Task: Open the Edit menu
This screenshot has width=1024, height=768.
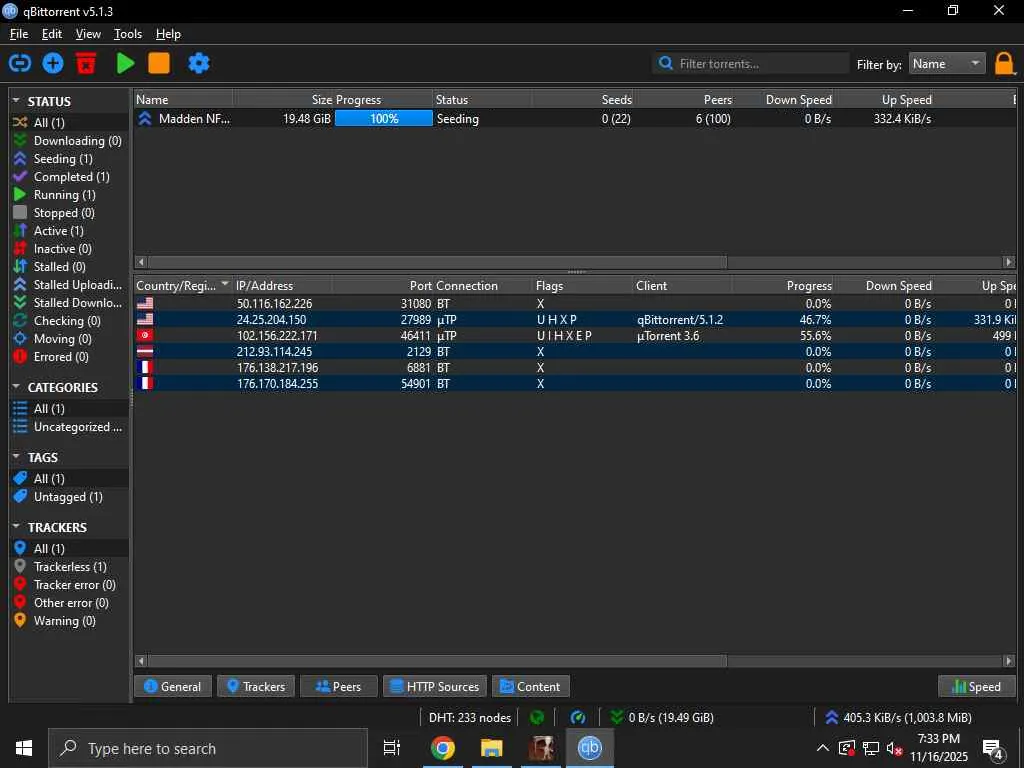Action: click(x=52, y=34)
